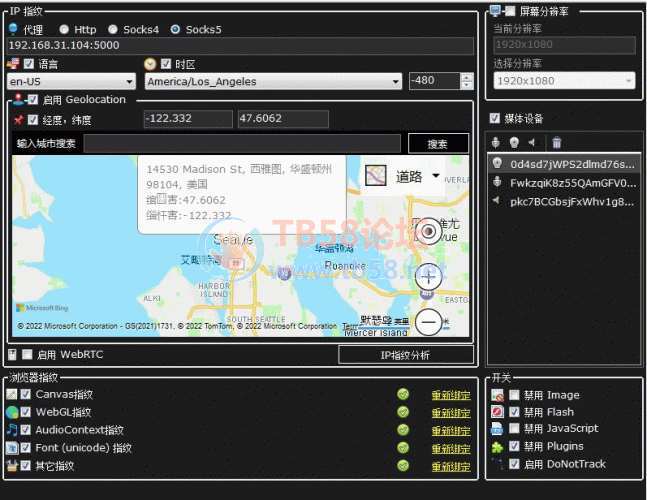Click the webcam icon in media devices toolbar

click(x=514, y=143)
